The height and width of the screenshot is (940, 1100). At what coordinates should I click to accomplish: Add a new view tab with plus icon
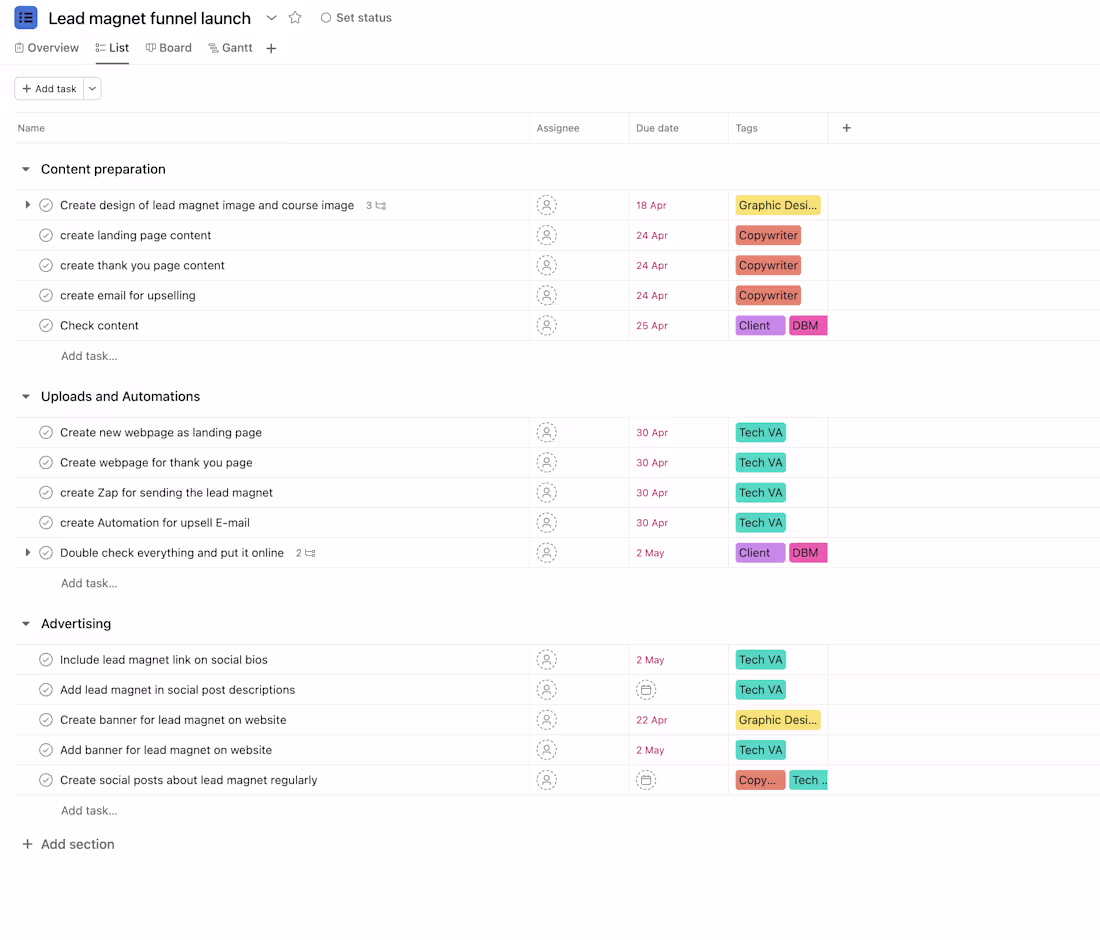pos(271,48)
